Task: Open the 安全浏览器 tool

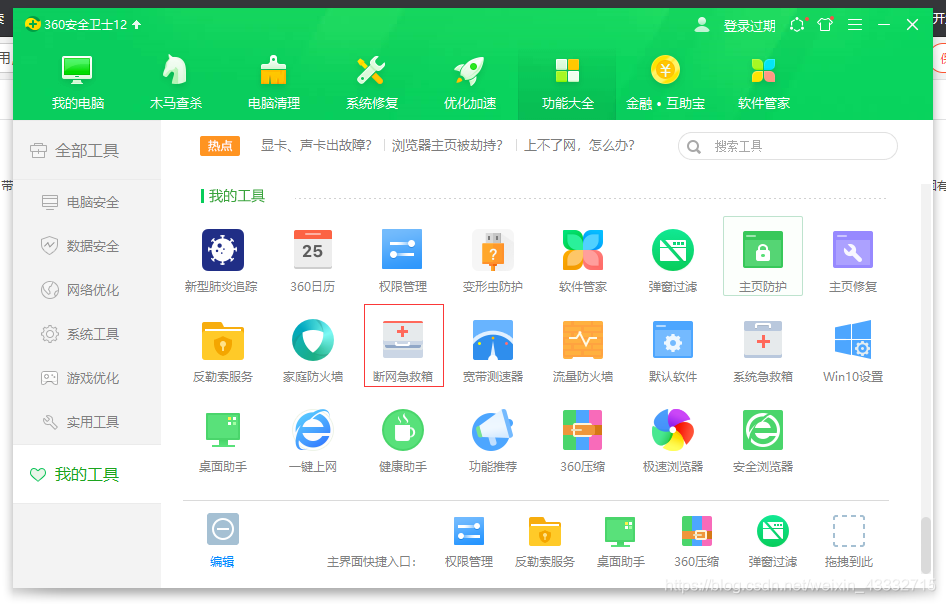Action: 763,440
